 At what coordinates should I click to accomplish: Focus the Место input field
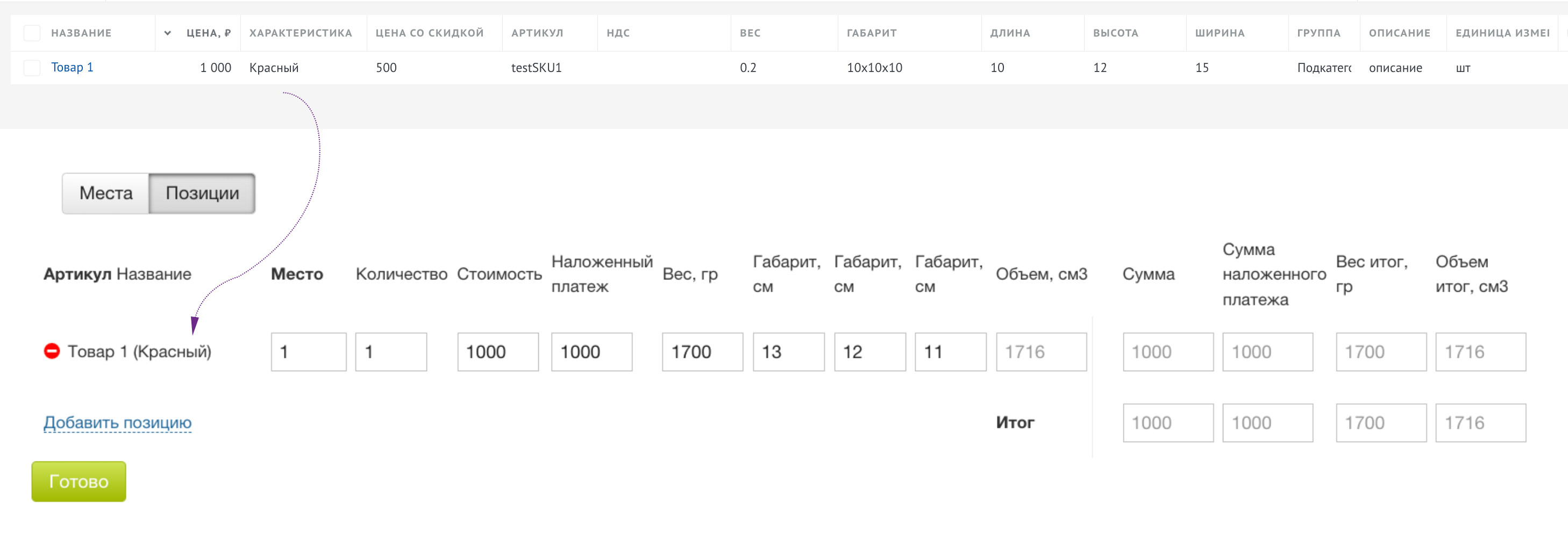pos(309,351)
